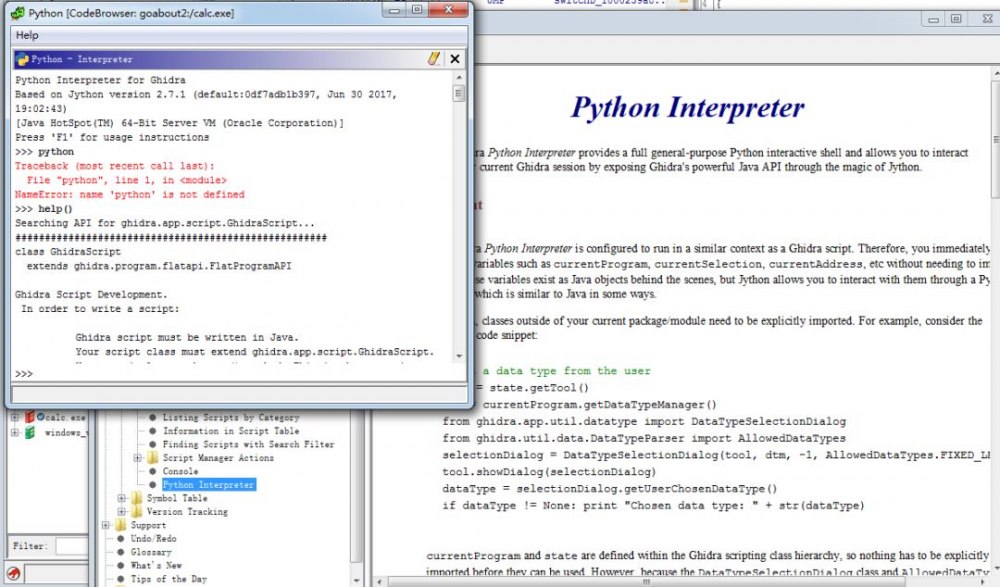Open the Tips of the Day topic
Image resolution: width=1000 pixels, height=587 pixels.
point(169,579)
